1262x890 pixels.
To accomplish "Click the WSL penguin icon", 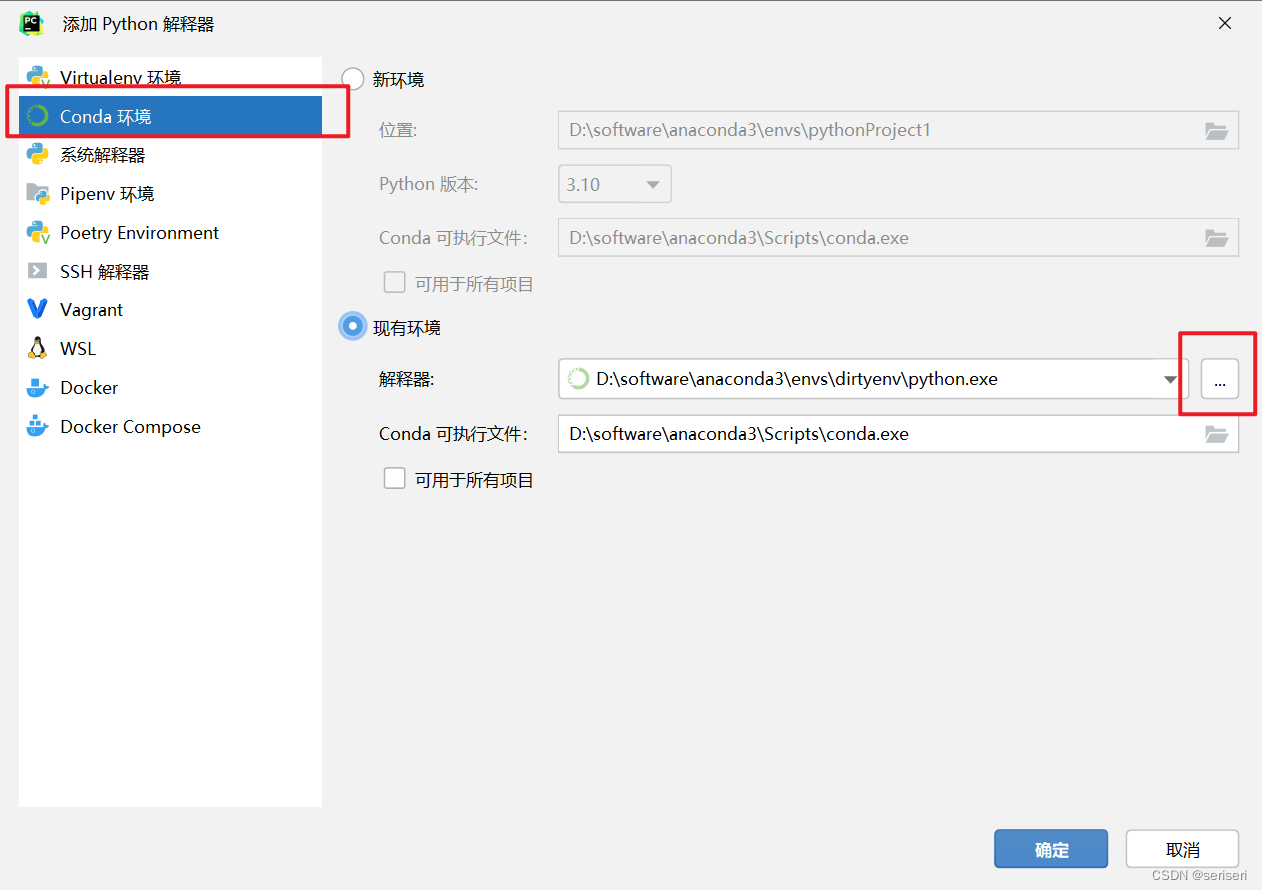I will pyautogui.click(x=38, y=349).
